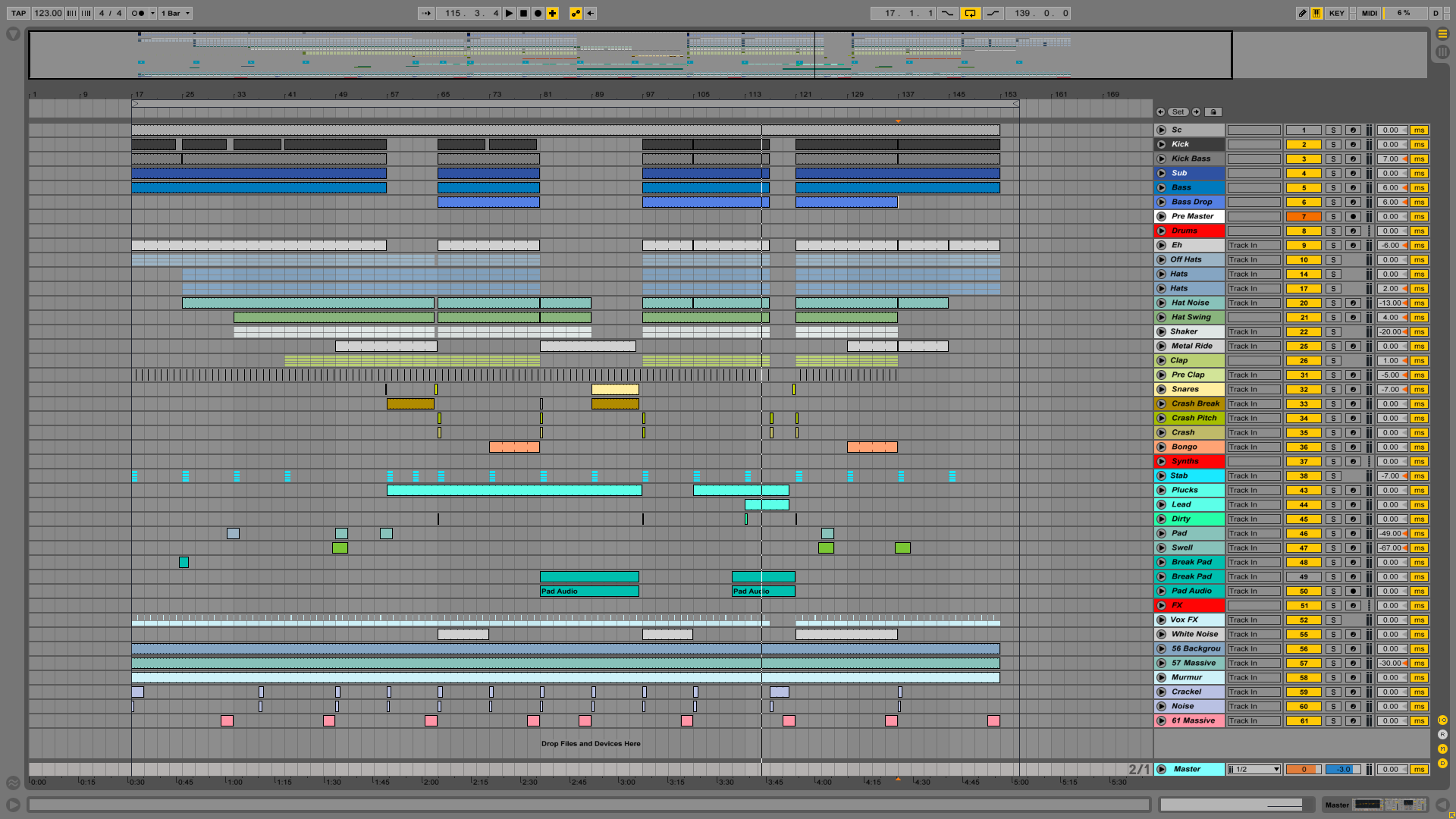Toggle the yellow Loop switch
The width and height of the screenshot is (1456, 819).
970,13
